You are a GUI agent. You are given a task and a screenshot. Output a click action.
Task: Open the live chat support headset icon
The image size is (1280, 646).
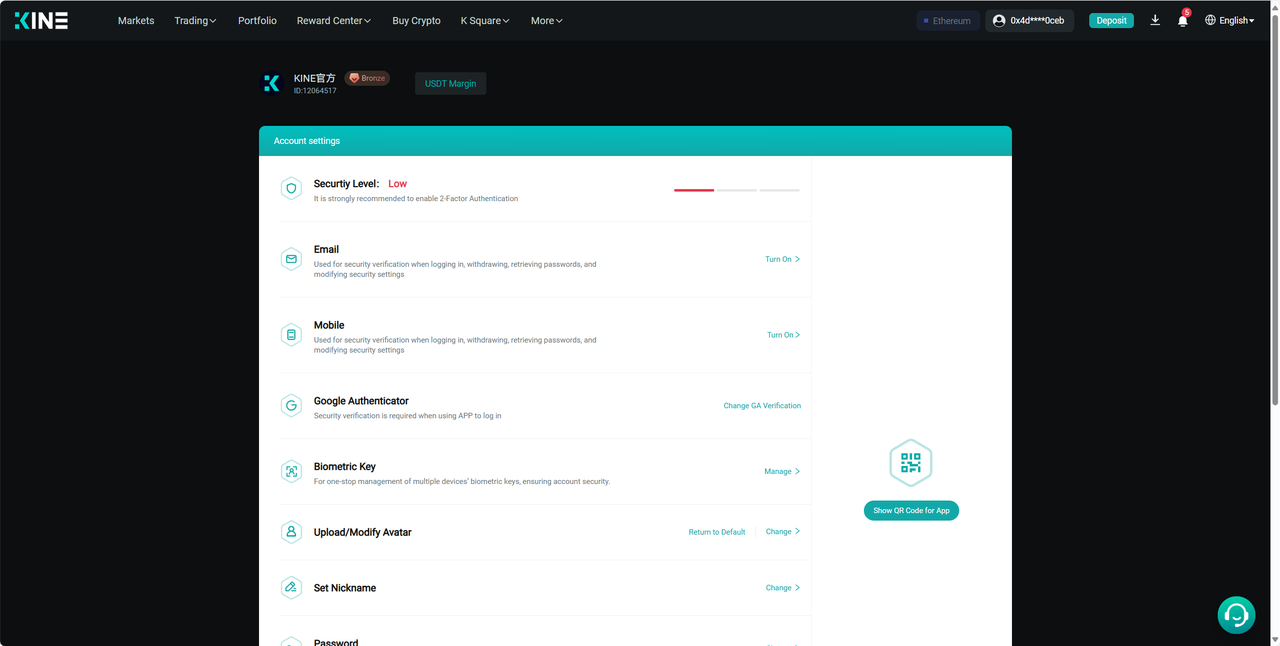click(x=1236, y=615)
